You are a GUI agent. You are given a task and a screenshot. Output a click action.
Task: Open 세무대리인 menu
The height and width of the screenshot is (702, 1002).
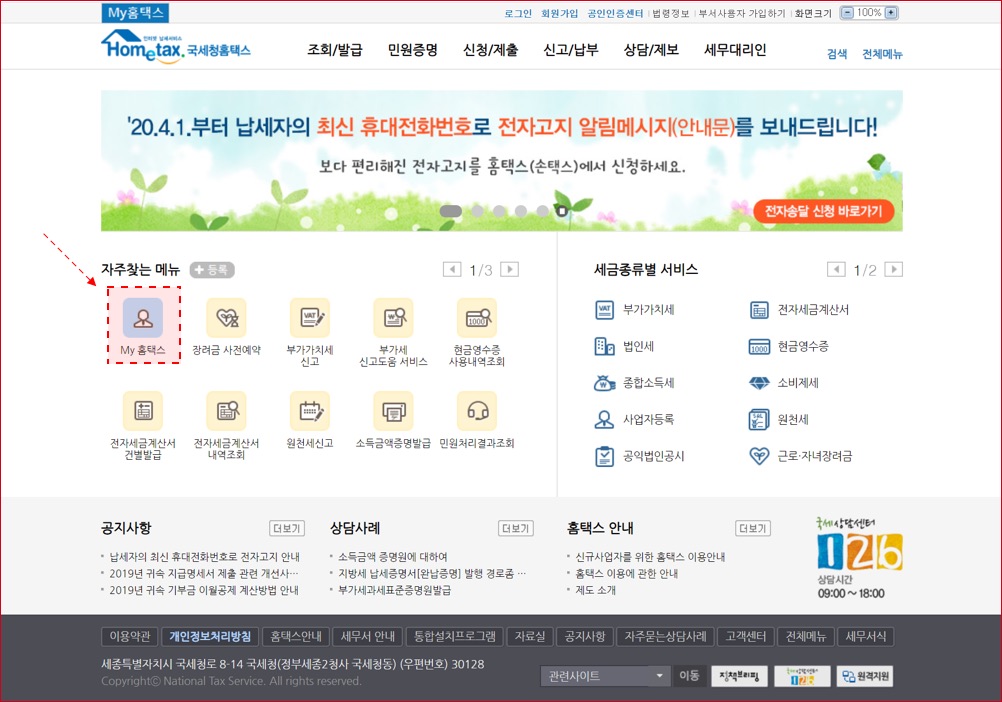pyautogui.click(x=736, y=50)
